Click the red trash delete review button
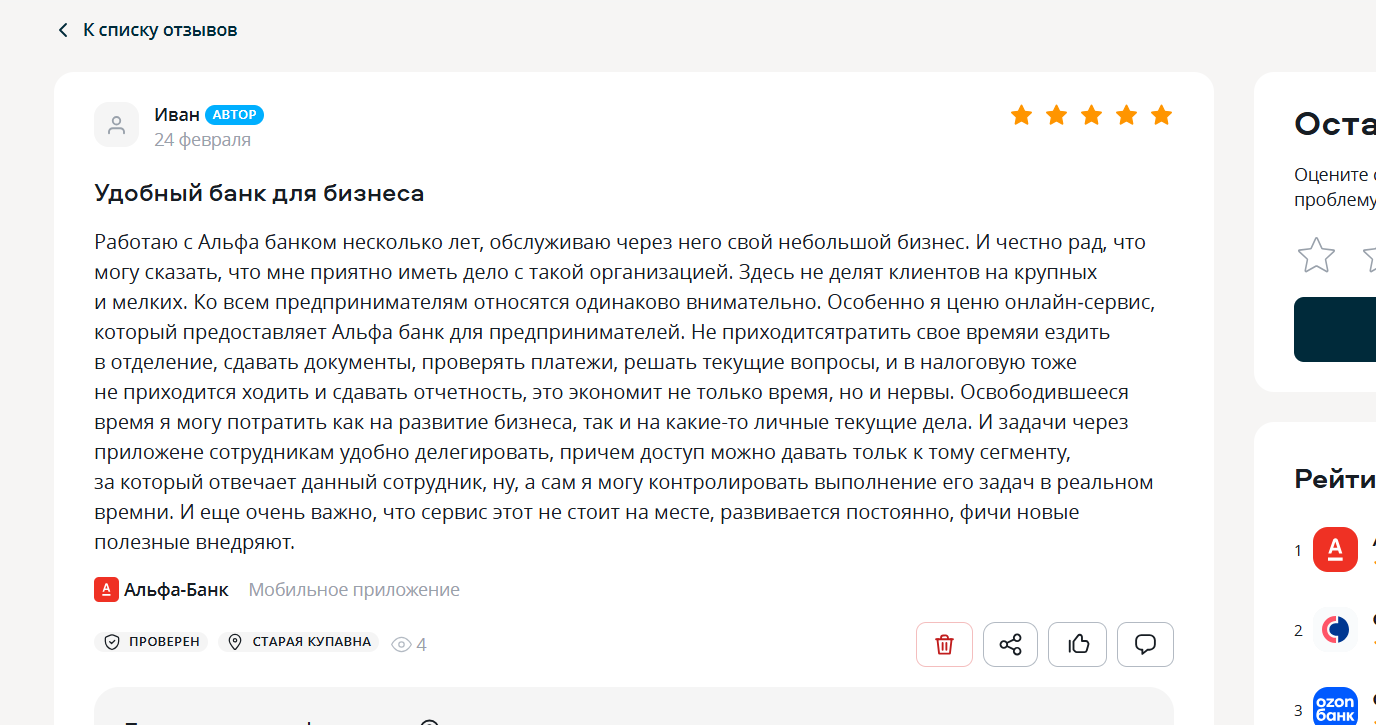Screen dimensions: 1376x725 pos(944,645)
